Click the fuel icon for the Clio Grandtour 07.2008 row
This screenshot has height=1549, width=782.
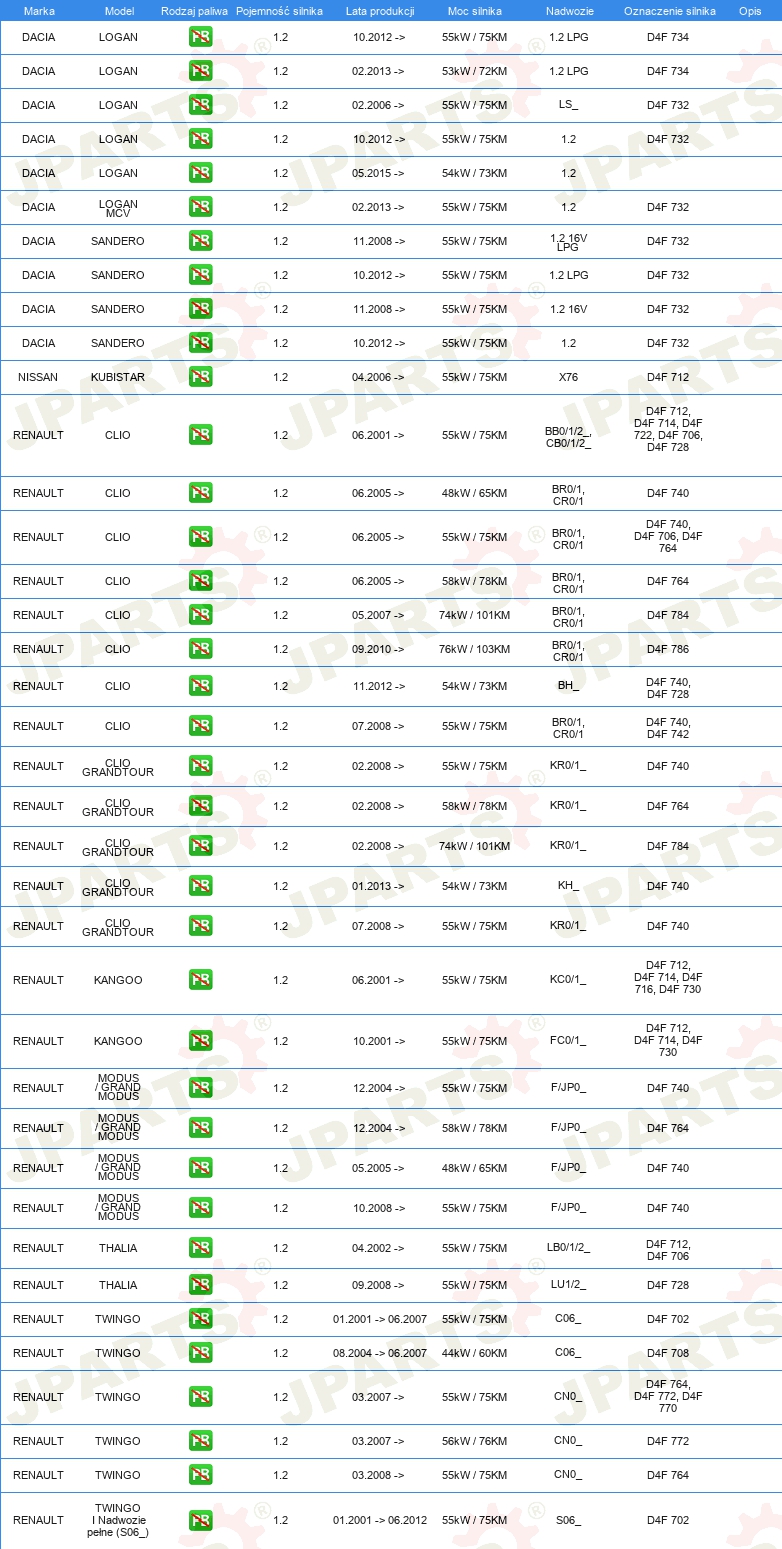point(200,926)
